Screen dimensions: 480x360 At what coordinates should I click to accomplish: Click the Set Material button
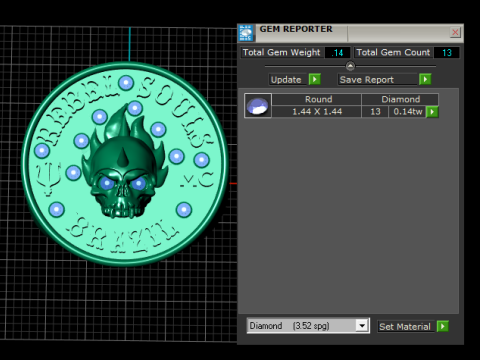click(x=406, y=326)
